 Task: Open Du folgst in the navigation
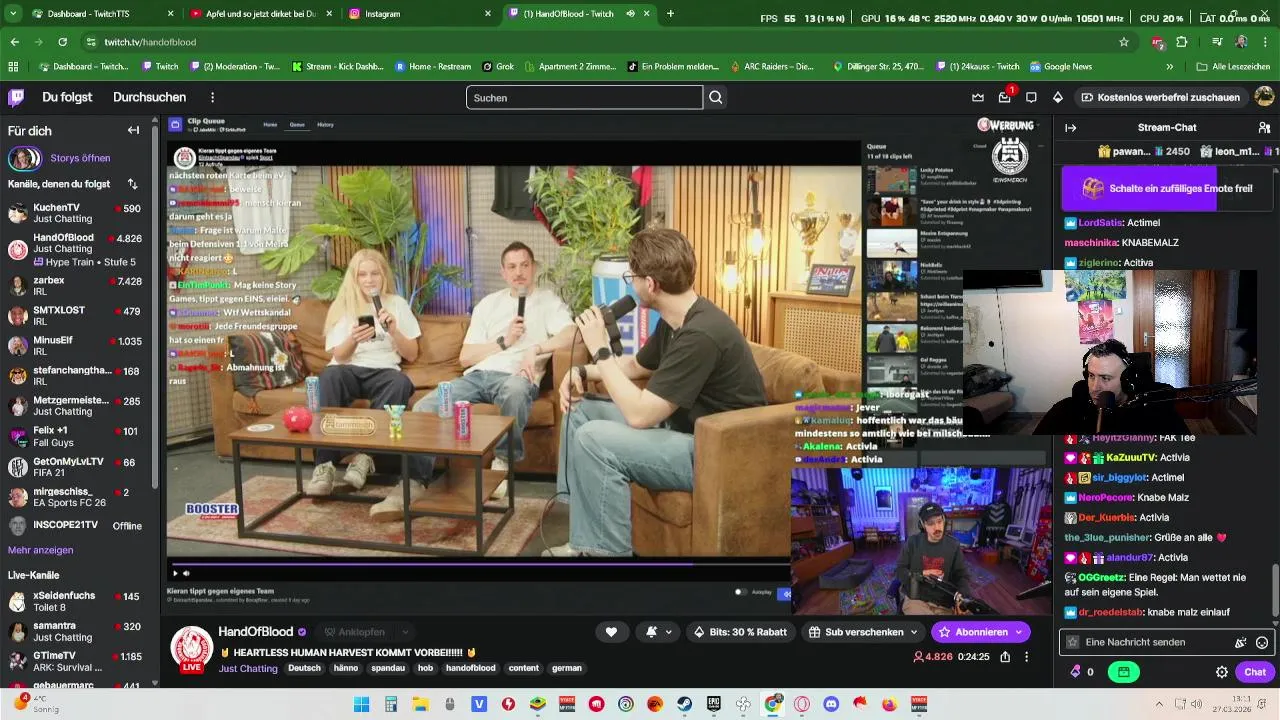pyautogui.click(x=67, y=97)
